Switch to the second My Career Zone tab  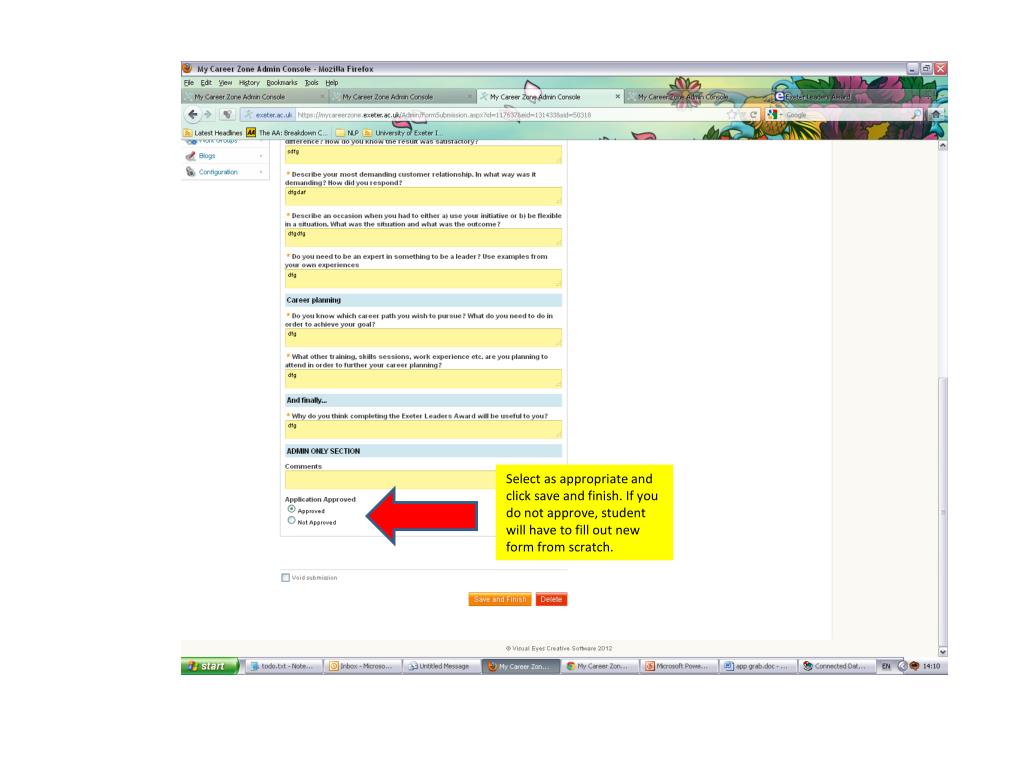click(x=402, y=97)
